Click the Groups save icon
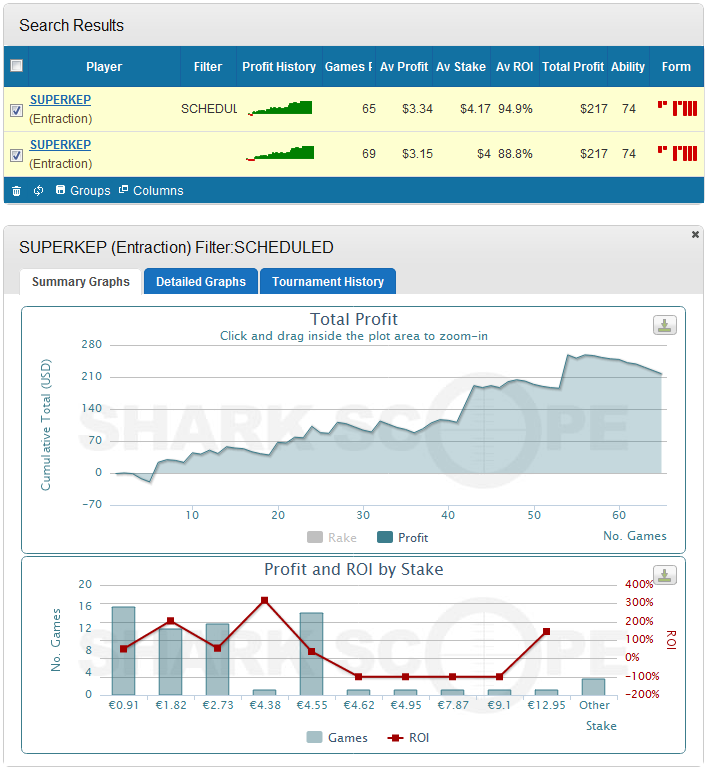The image size is (707, 769). 60,189
